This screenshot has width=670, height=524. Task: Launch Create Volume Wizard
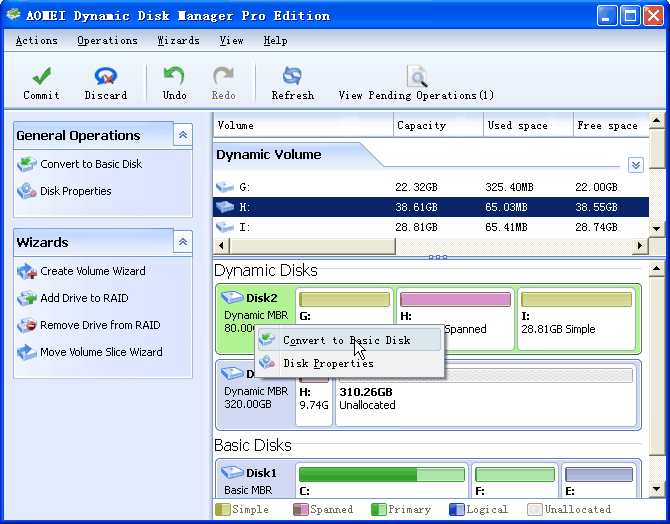(x=92, y=271)
